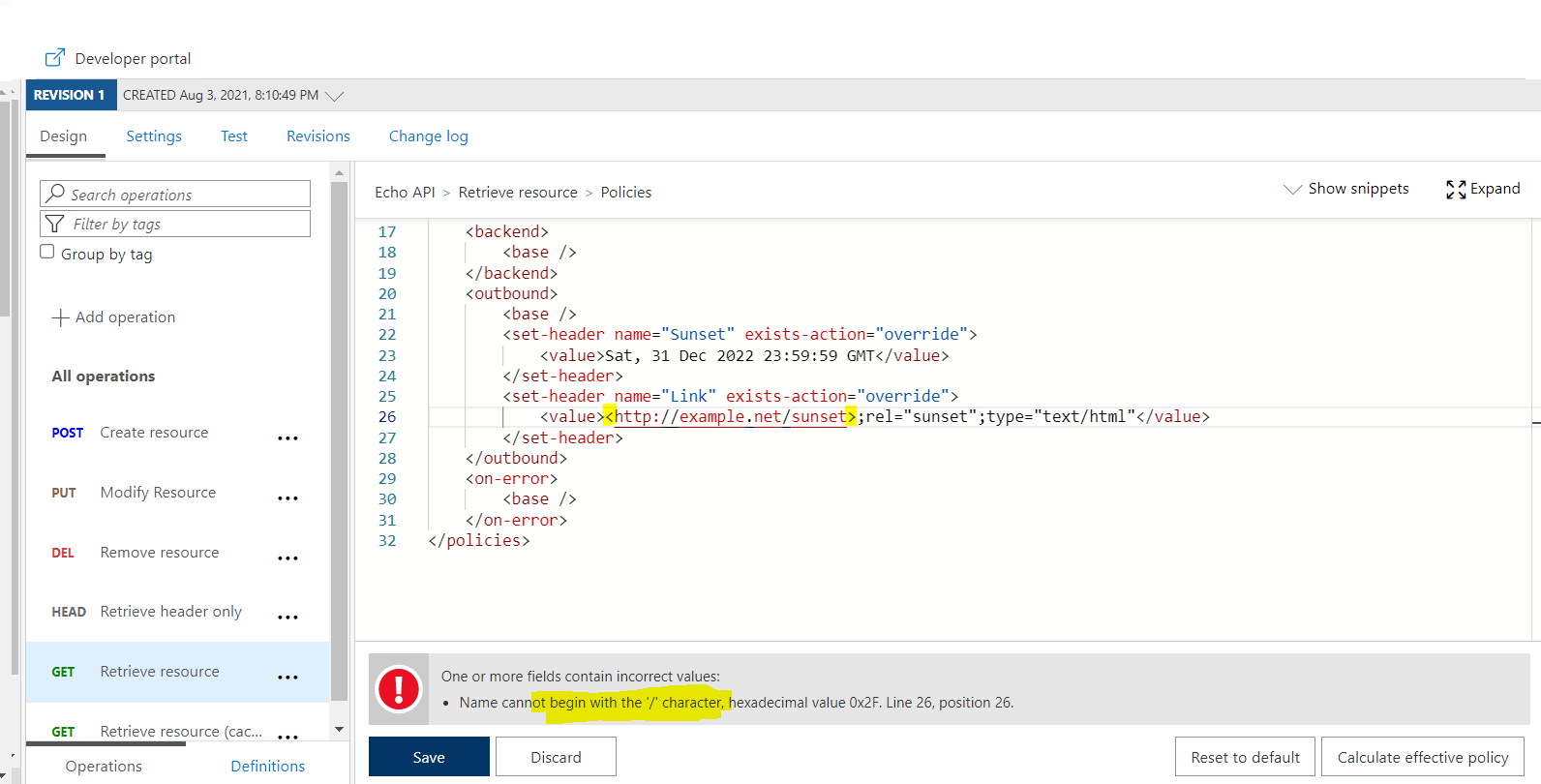The width and height of the screenshot is (1541, 784).
Task: Open the Create resource ellipsis menu
Action: (287, 438)
